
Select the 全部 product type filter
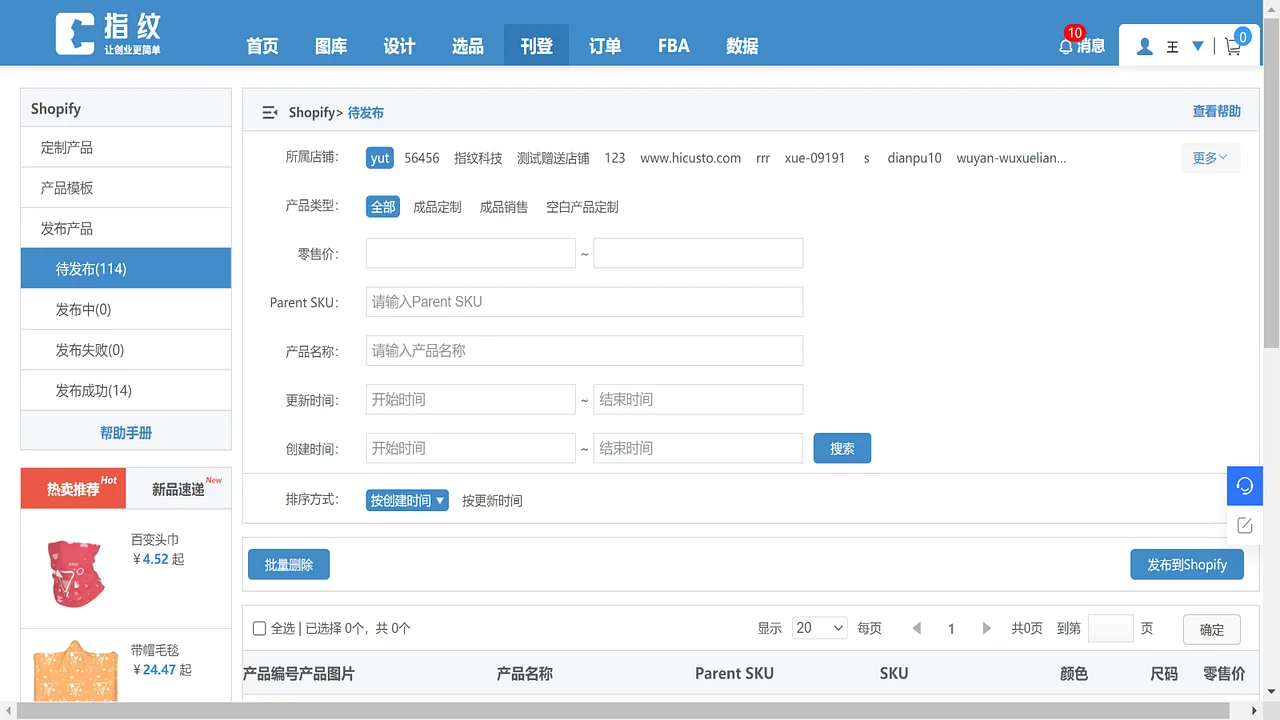pos(382,206)
